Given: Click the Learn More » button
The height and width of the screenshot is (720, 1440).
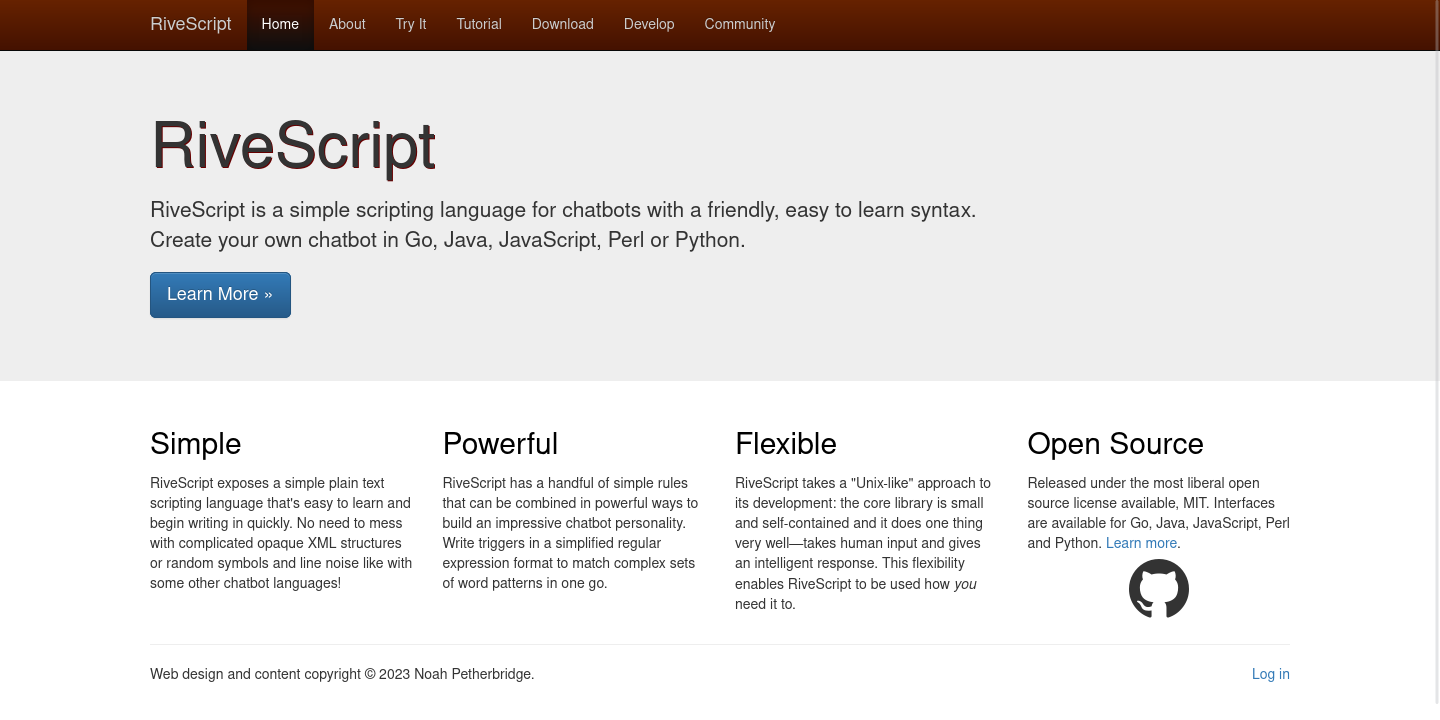Looking at the screenshot, I should click(220, 295).
